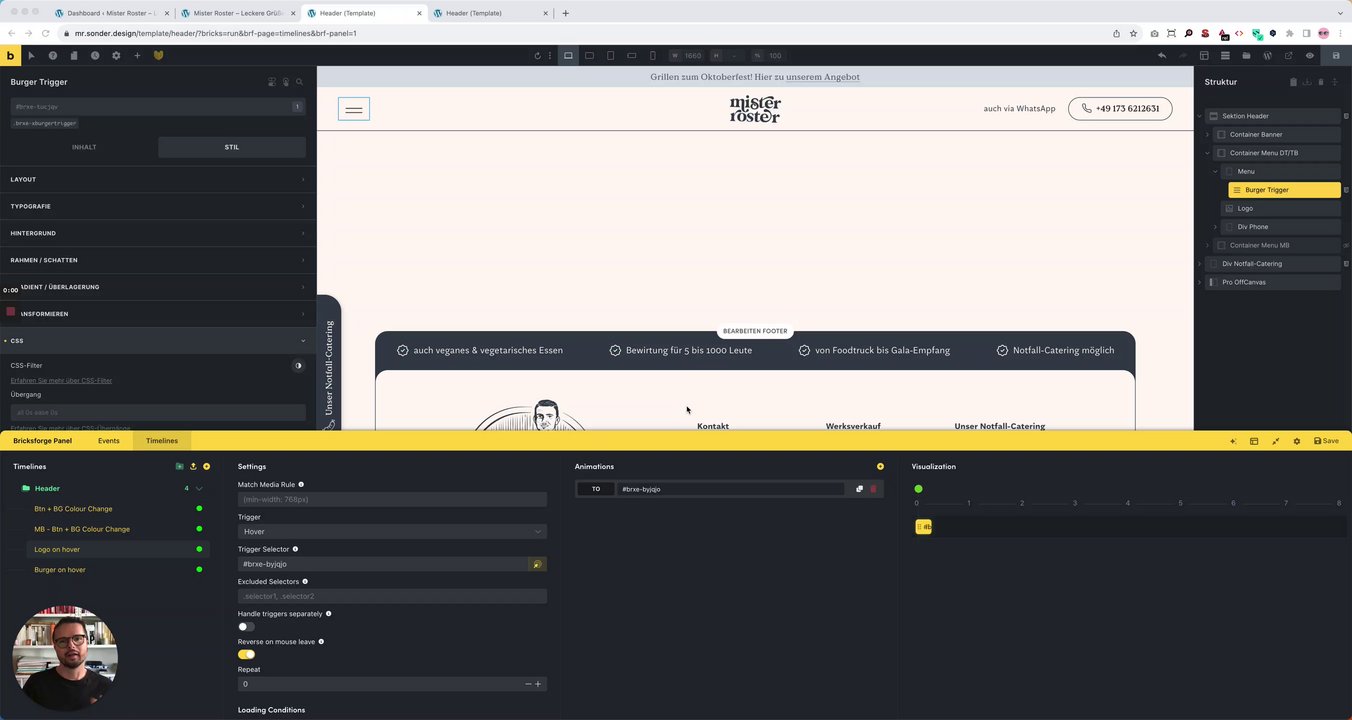
Task: Click the Excluded Selectors input field
Action: pyautogui.click(x=392, y=596)
